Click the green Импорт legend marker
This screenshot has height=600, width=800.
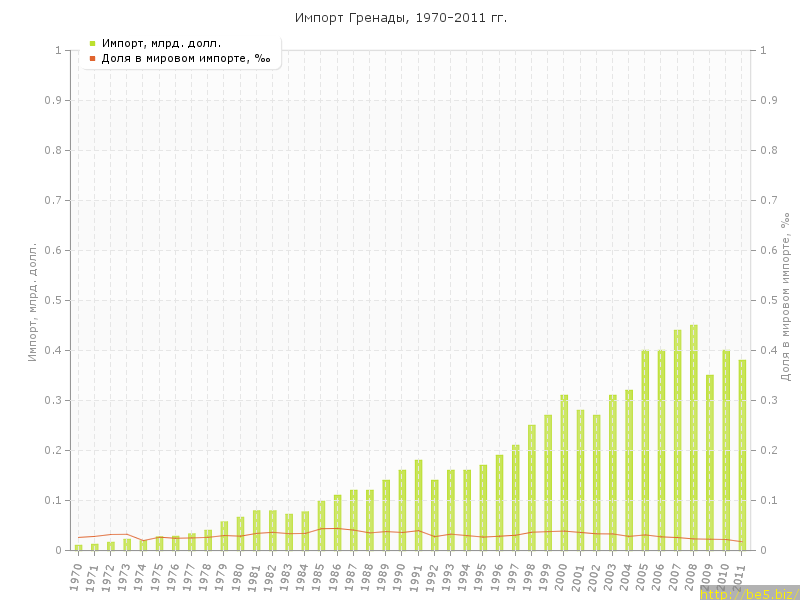[92, 43]
